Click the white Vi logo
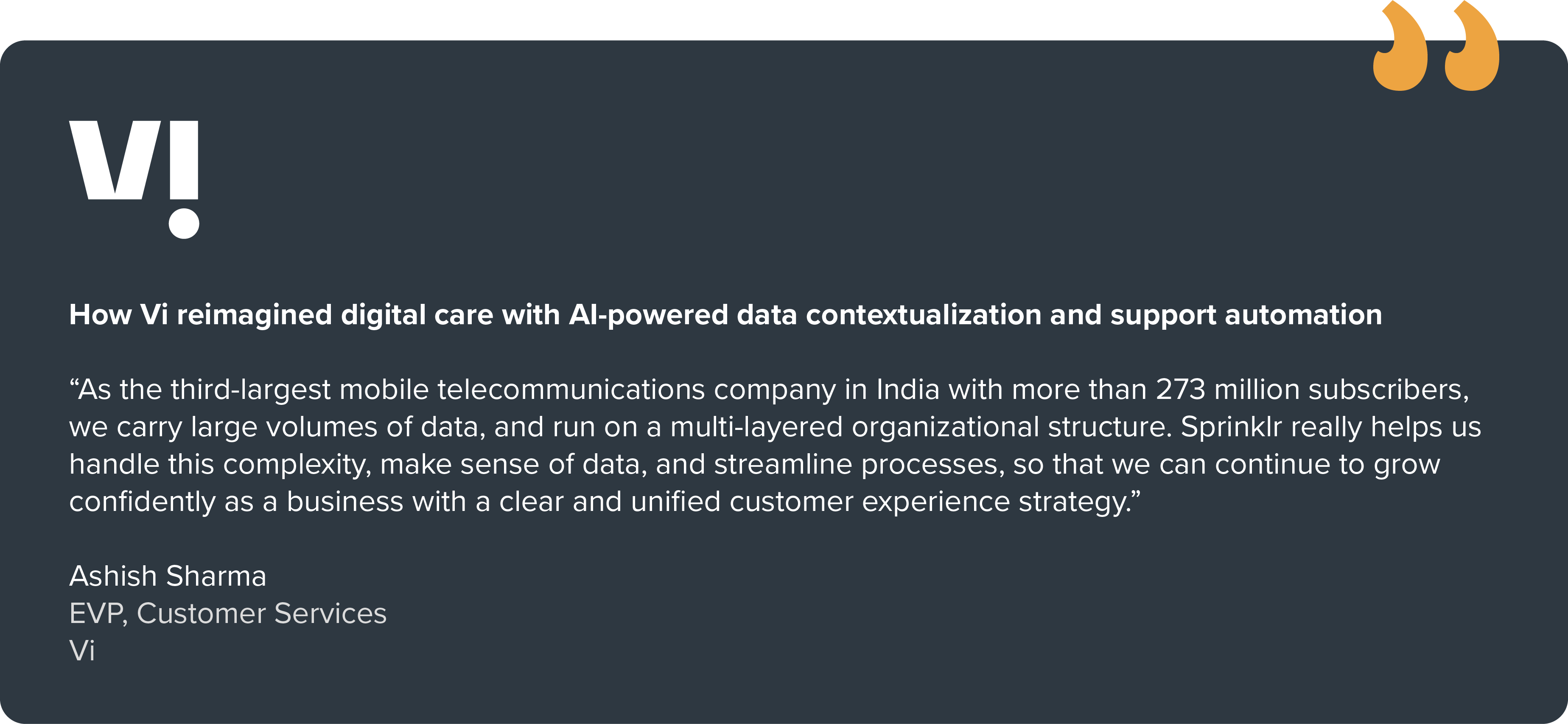This screenshot has height=724, width=1568. (133, 161)
